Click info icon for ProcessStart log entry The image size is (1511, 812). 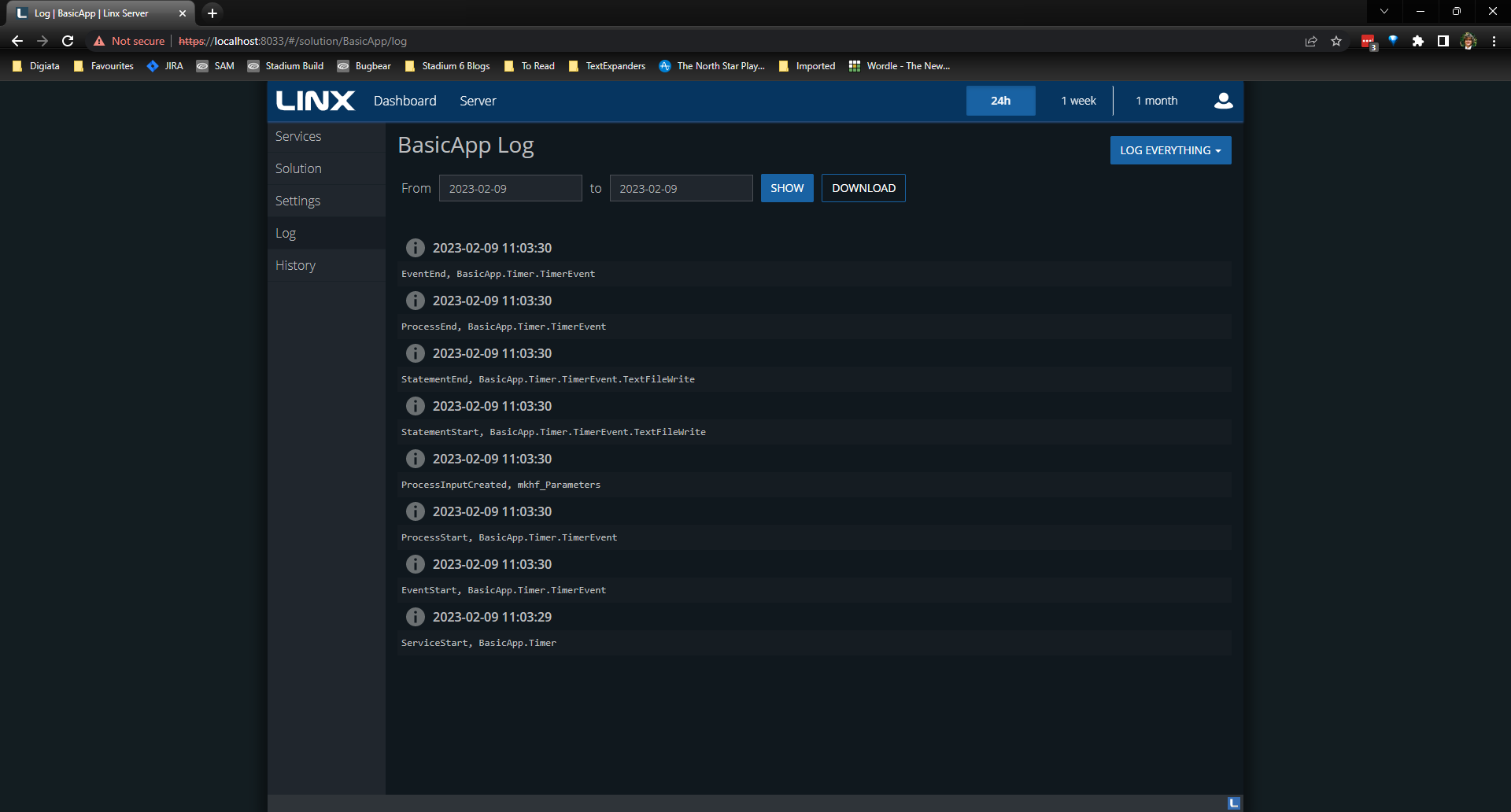(x=416, y=511)
